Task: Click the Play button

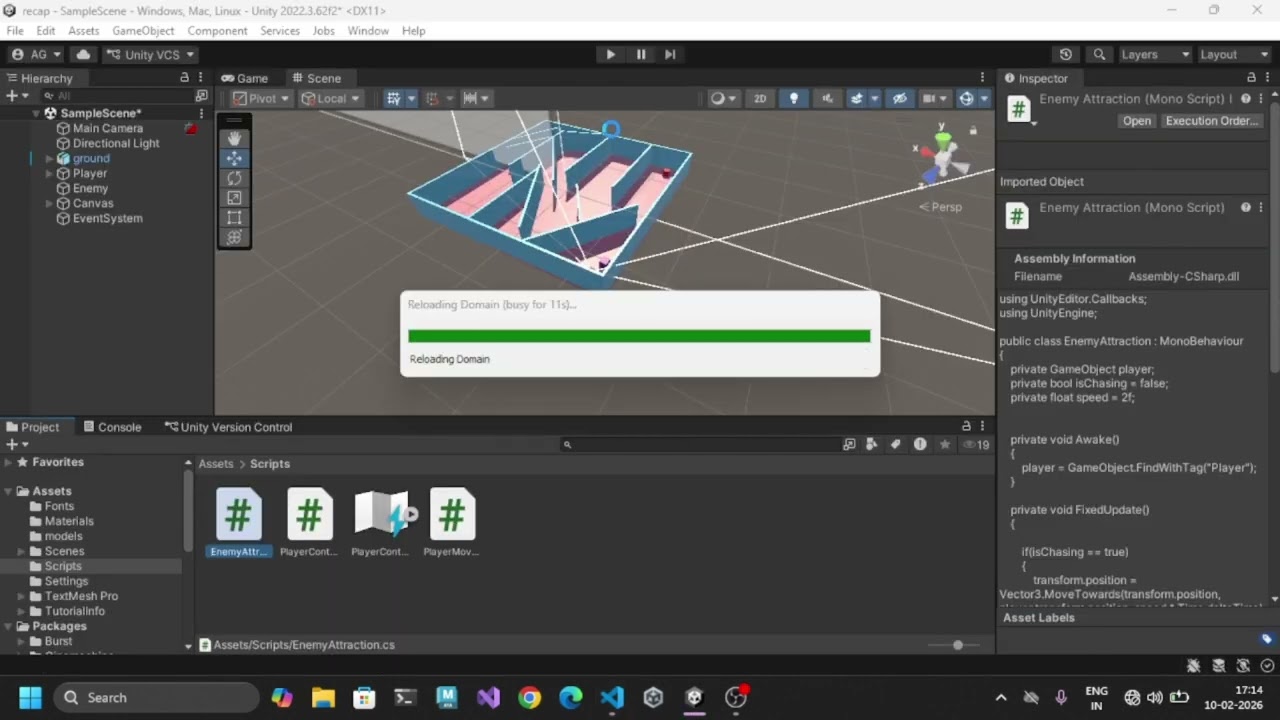Action: coord(610,55)
